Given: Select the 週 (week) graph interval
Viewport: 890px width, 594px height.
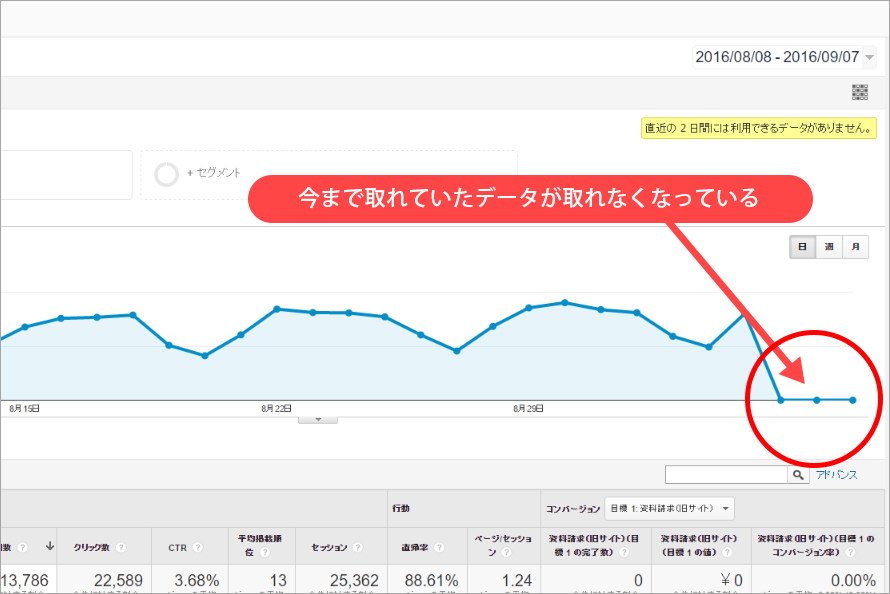Looking at the screenshot, I should pyautogui.click(x=829, y=247).
